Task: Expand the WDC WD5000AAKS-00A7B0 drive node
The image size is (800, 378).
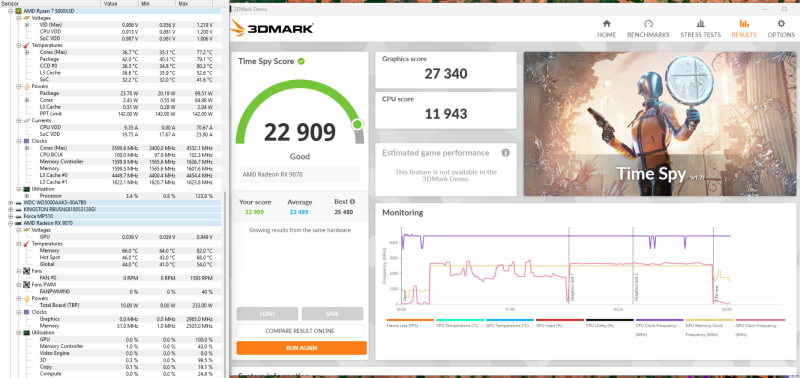Action: coord(11,203)
